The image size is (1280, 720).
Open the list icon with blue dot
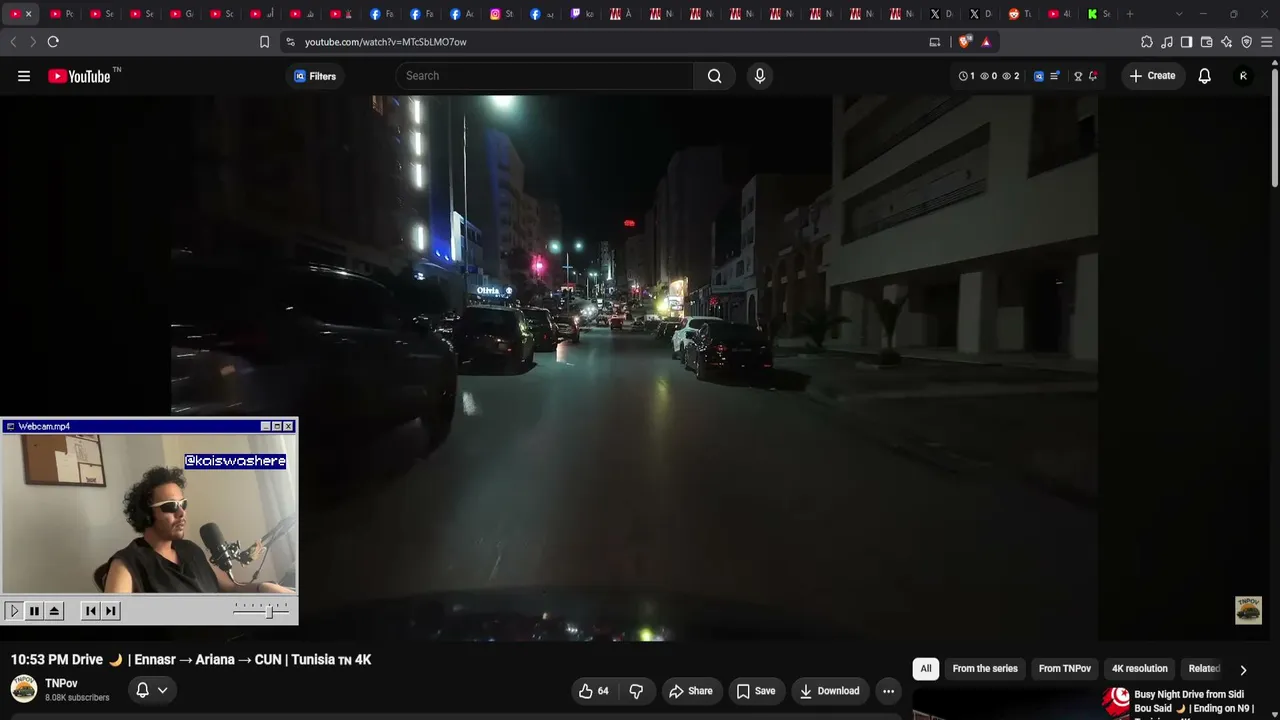coord(1055,76)
